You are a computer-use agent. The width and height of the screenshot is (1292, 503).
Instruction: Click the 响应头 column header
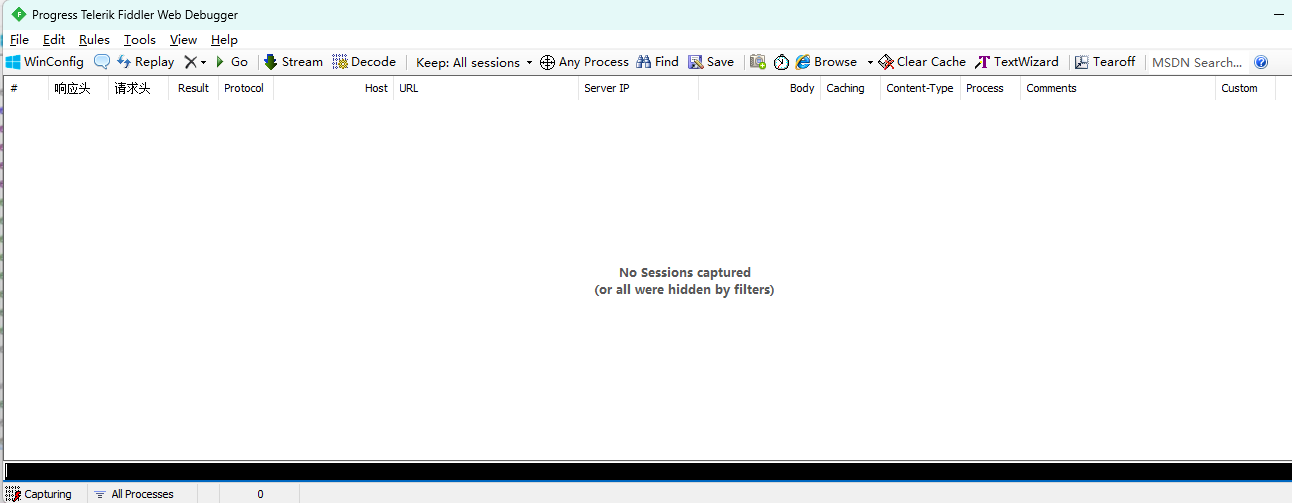78,88
